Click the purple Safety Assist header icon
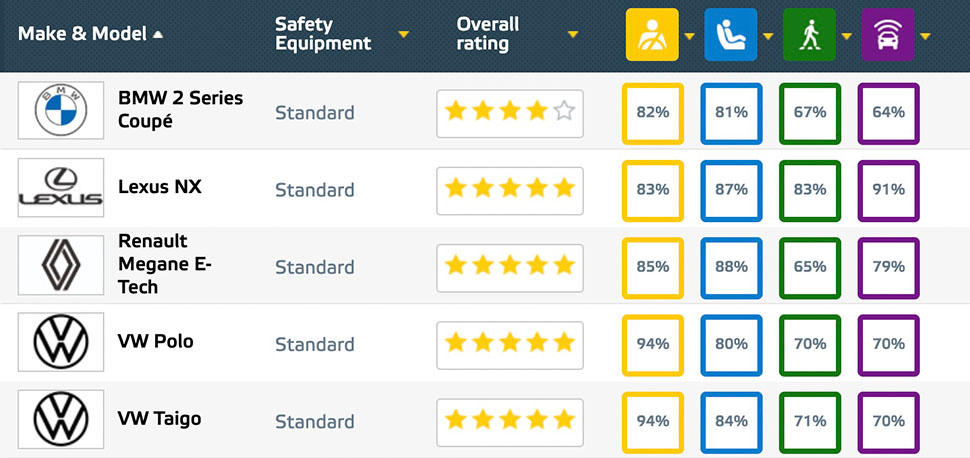Screen dimensions: 970x458 click(888, 35)
